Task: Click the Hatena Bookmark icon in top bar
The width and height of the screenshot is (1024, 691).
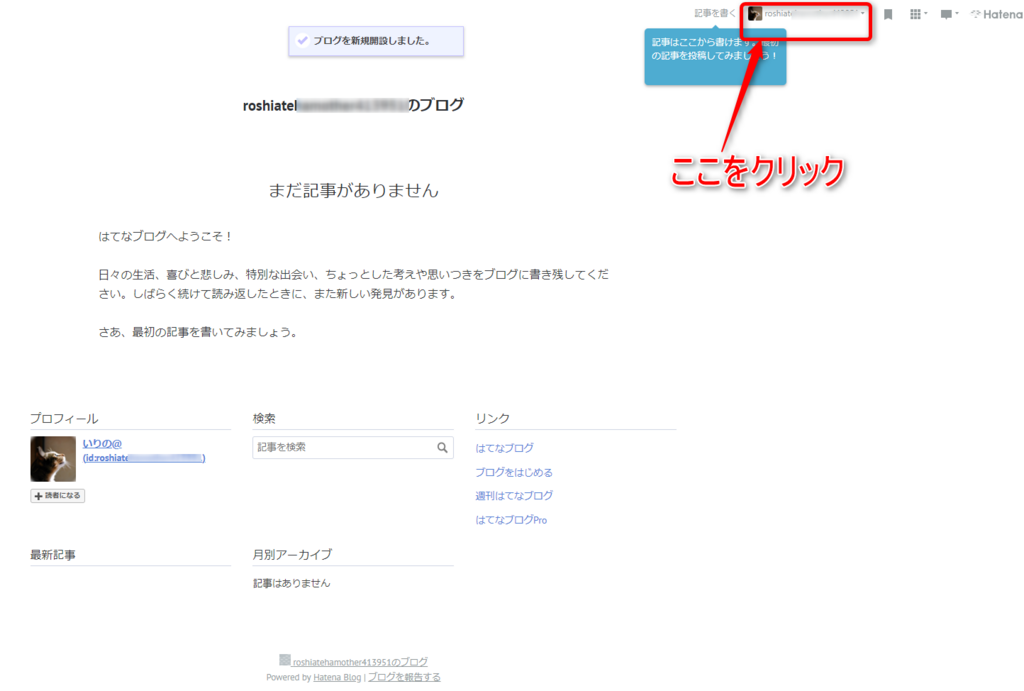Action: tap(888, 14)
